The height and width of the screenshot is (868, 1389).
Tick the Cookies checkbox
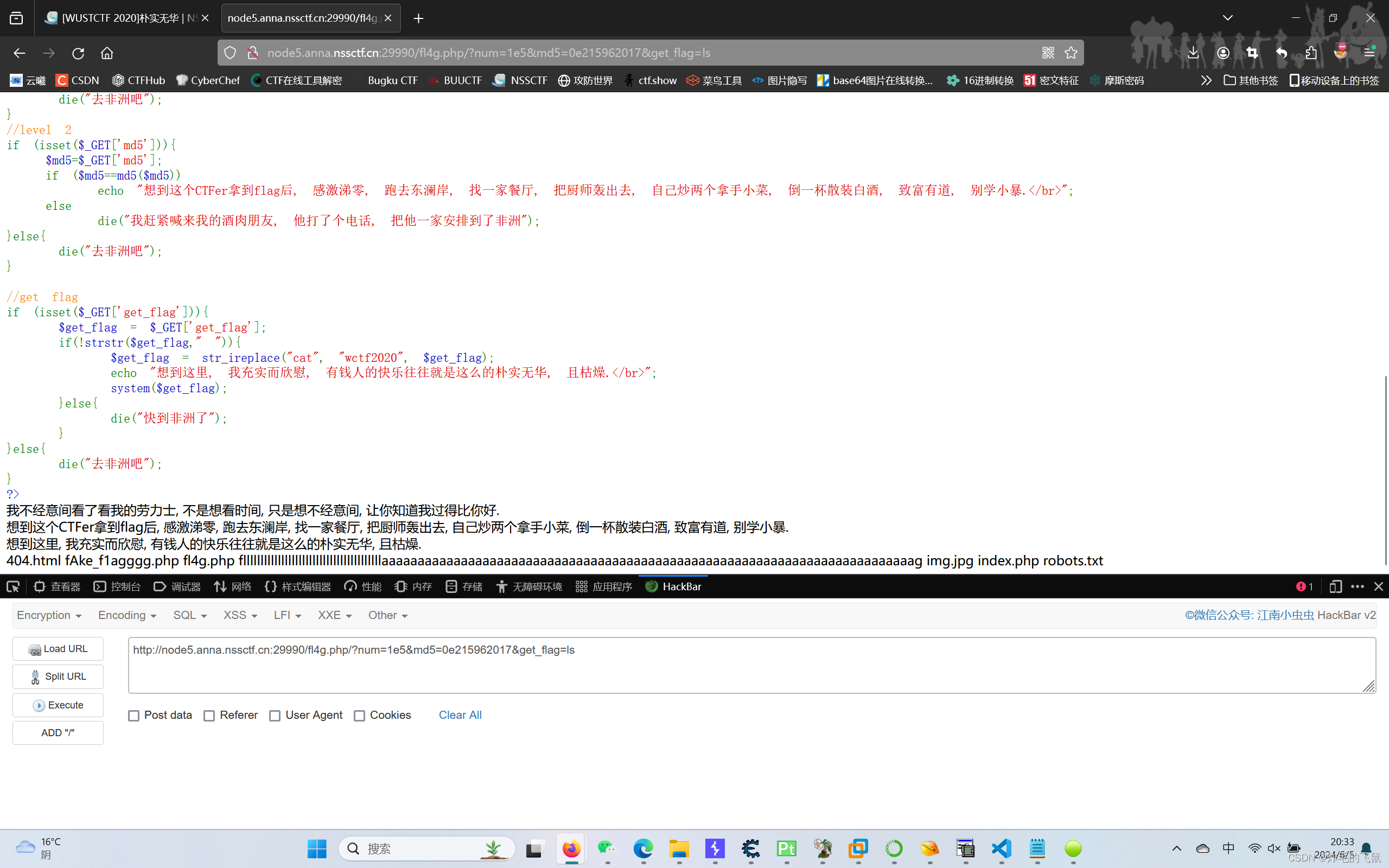[359, 716]
